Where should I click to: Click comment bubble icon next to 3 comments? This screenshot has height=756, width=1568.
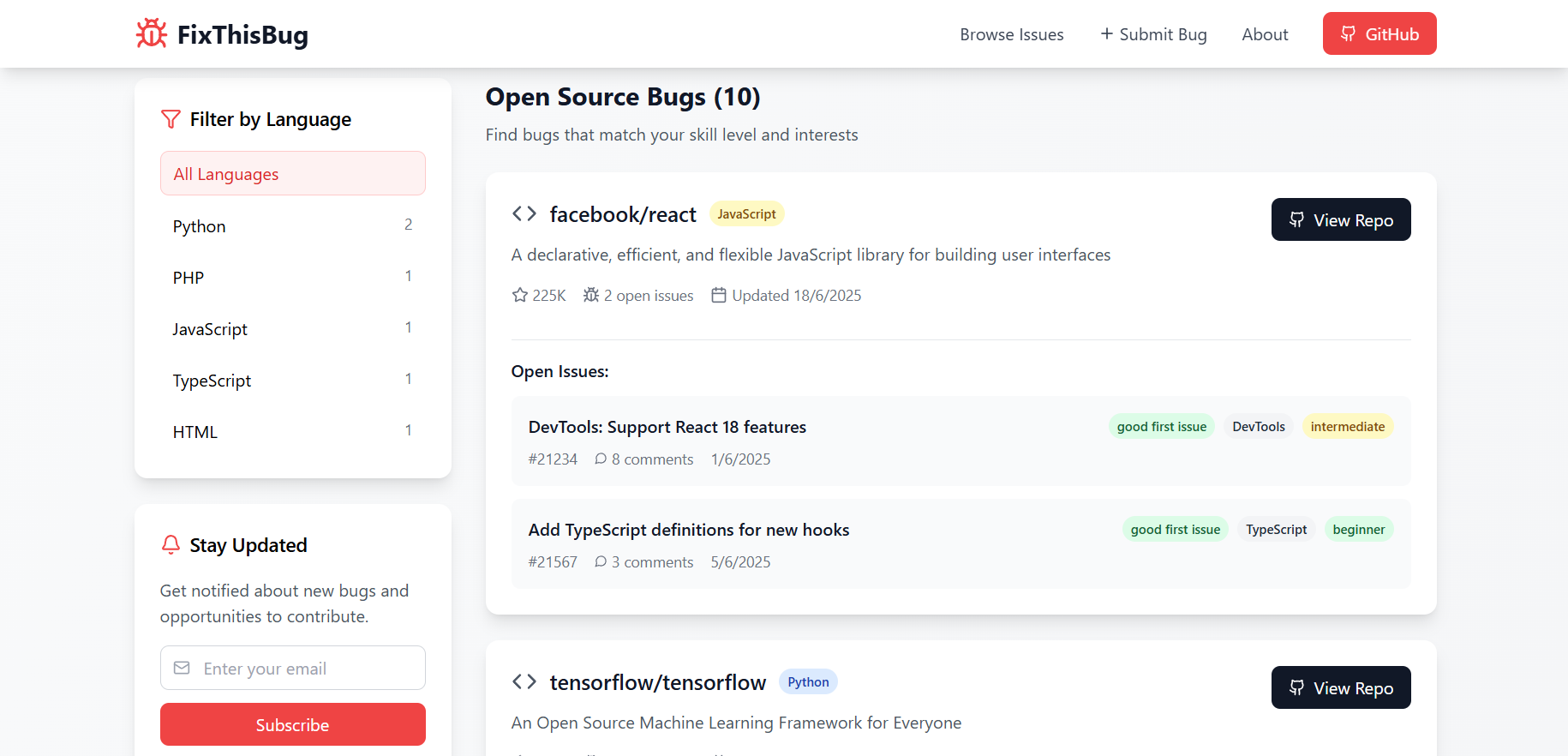[x=601, y=561]
